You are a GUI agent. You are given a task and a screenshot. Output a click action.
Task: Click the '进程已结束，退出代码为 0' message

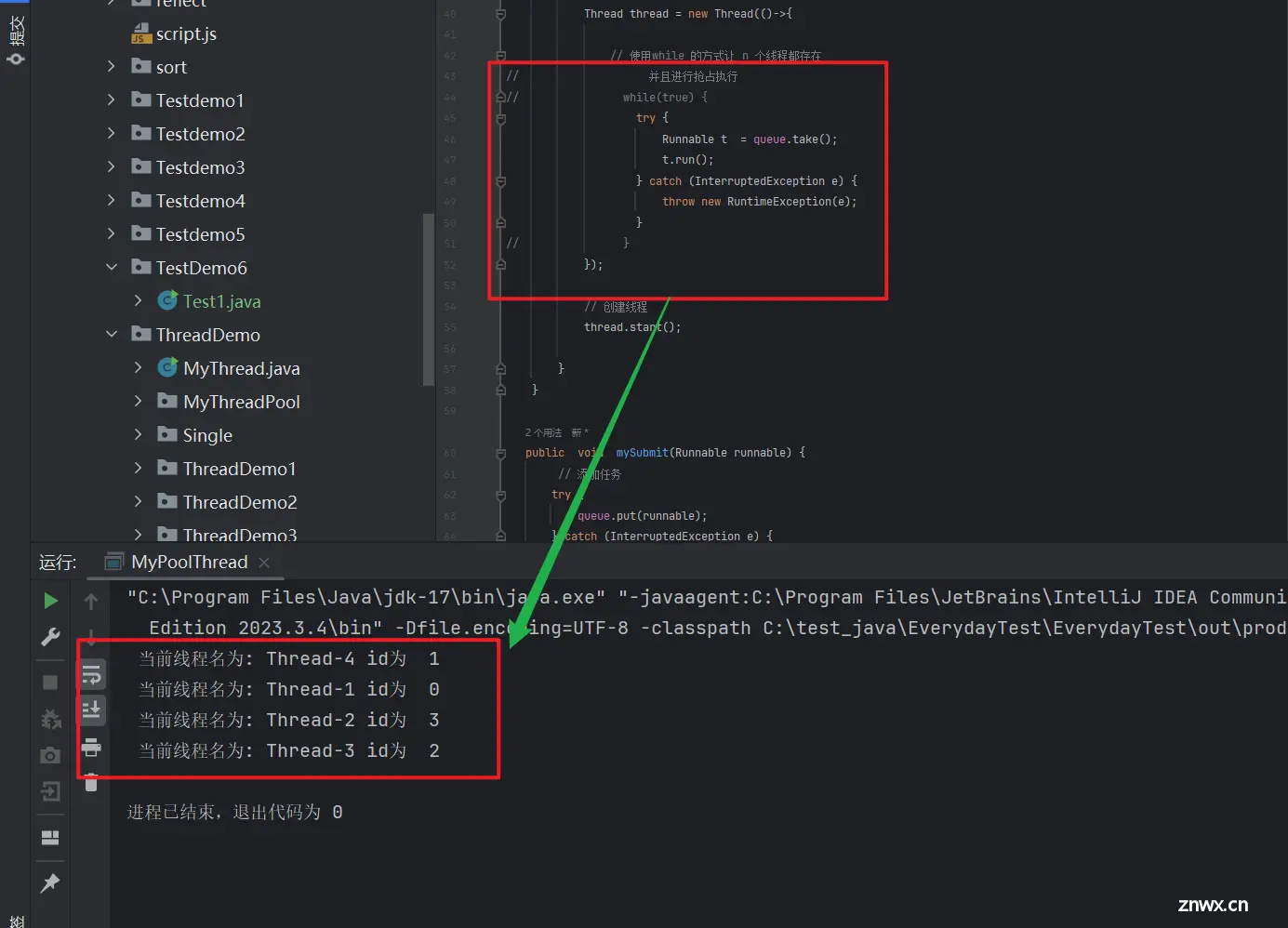[x=234, y=812]
